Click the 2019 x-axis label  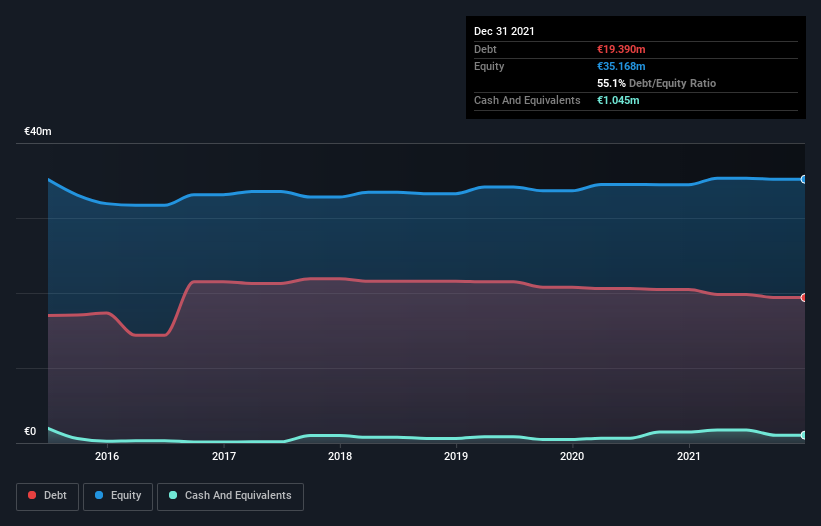(x=456, y=456)
